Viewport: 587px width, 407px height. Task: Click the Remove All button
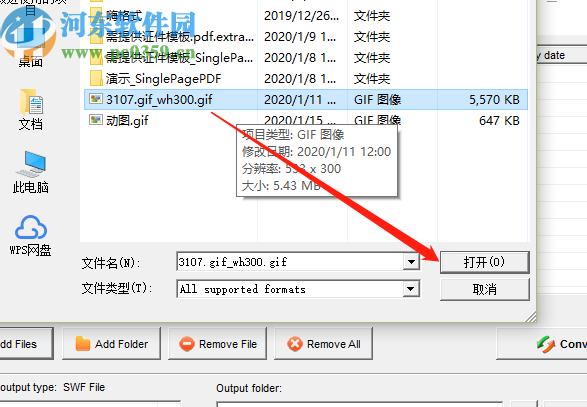(323, 344)
